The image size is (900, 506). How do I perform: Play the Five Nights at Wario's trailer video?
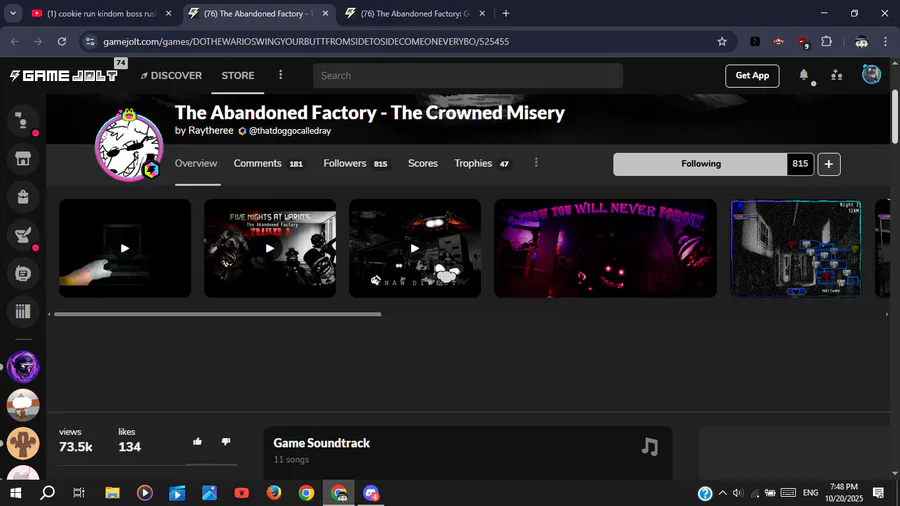pyautogui.click(x=270, y=248)
